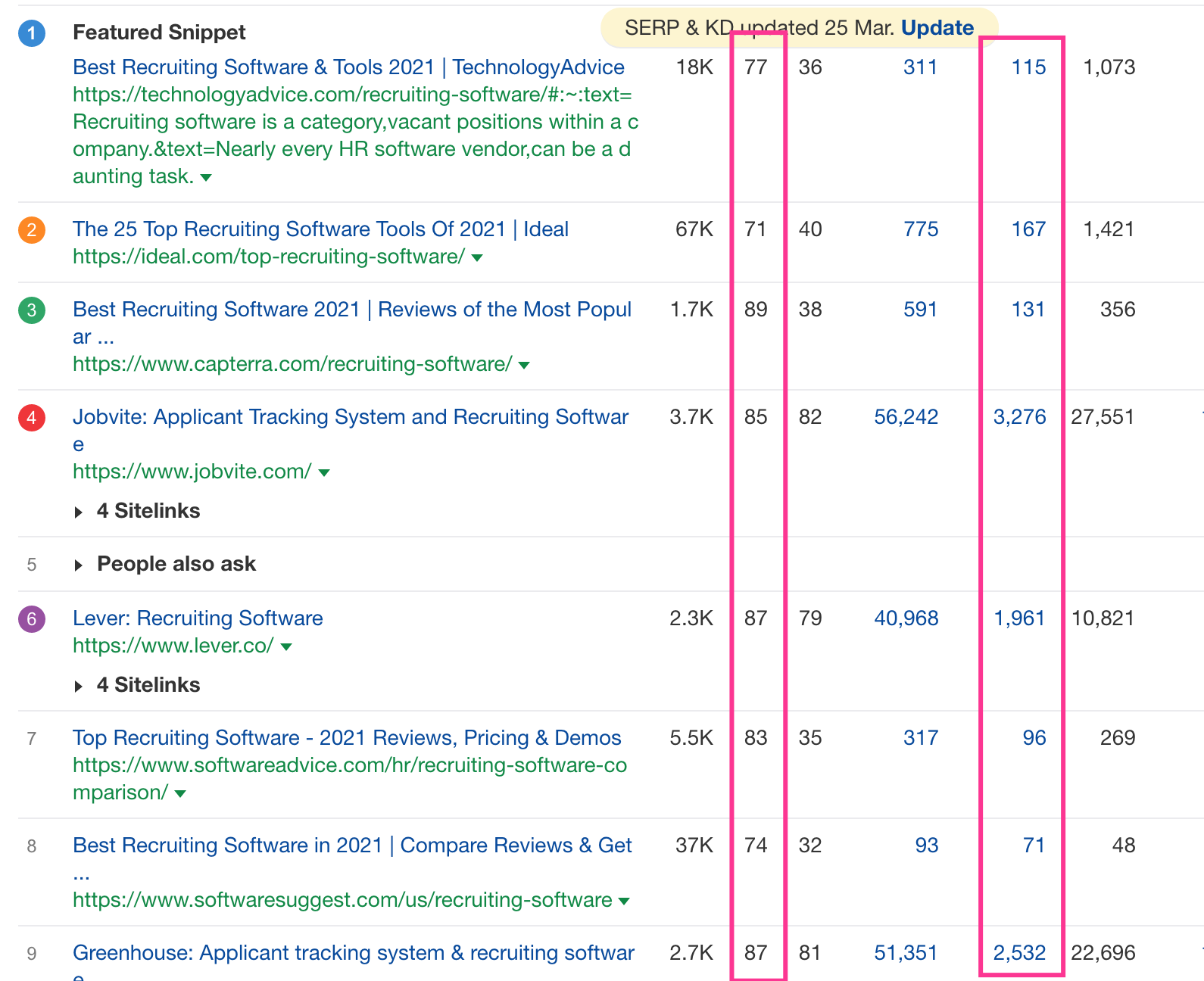
Task: Select the 1,421 value in the Ideal row
Action: click(1109, 229)
